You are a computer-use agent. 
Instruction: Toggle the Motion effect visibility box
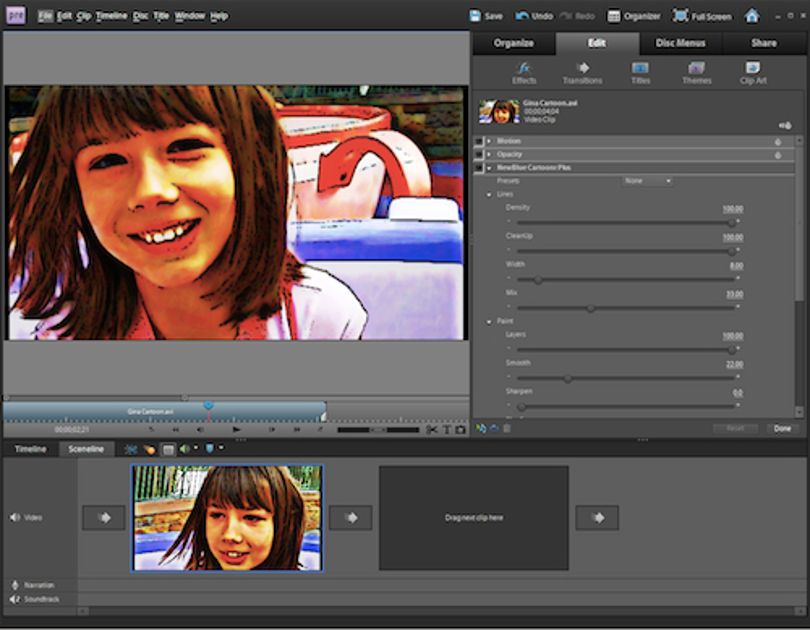point(479,141)
